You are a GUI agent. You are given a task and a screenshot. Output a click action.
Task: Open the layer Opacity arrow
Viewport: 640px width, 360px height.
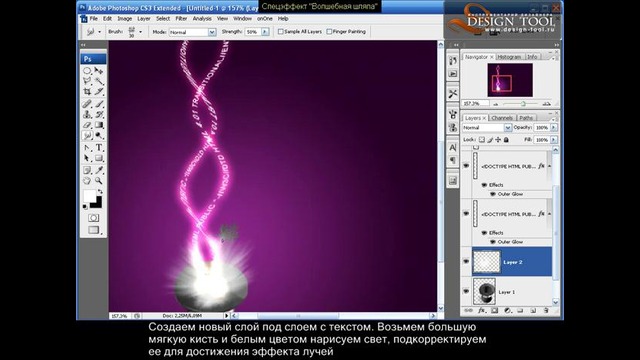[x=554, y=128]
